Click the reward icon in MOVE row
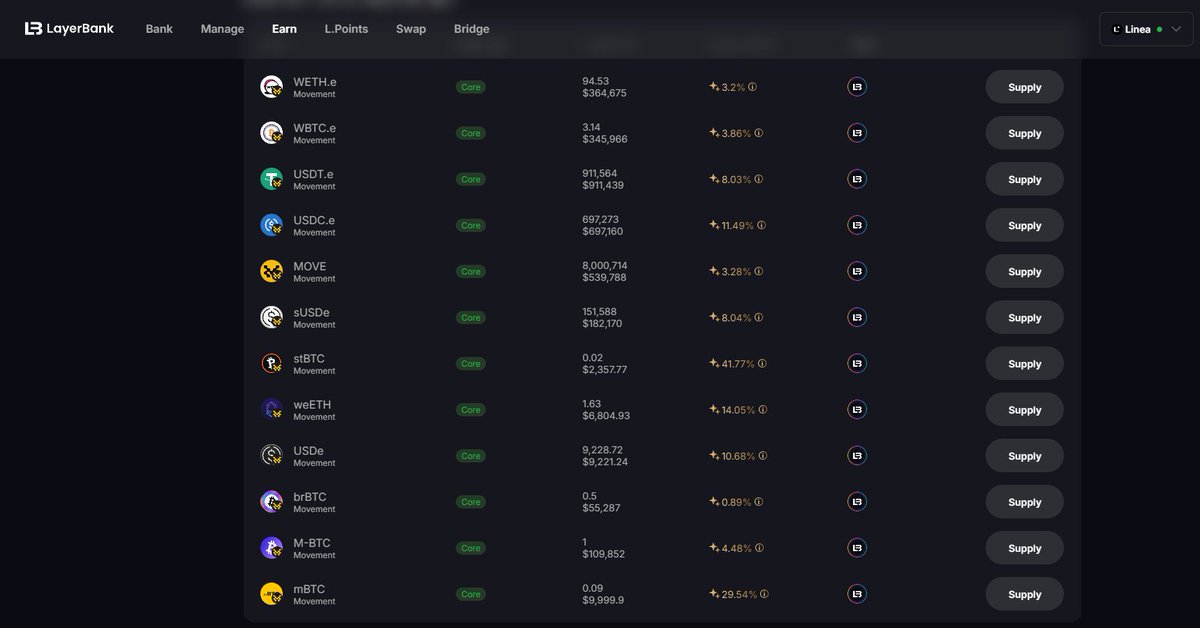This screenshot has width=1200, height=628. click(x=857, y=271)
